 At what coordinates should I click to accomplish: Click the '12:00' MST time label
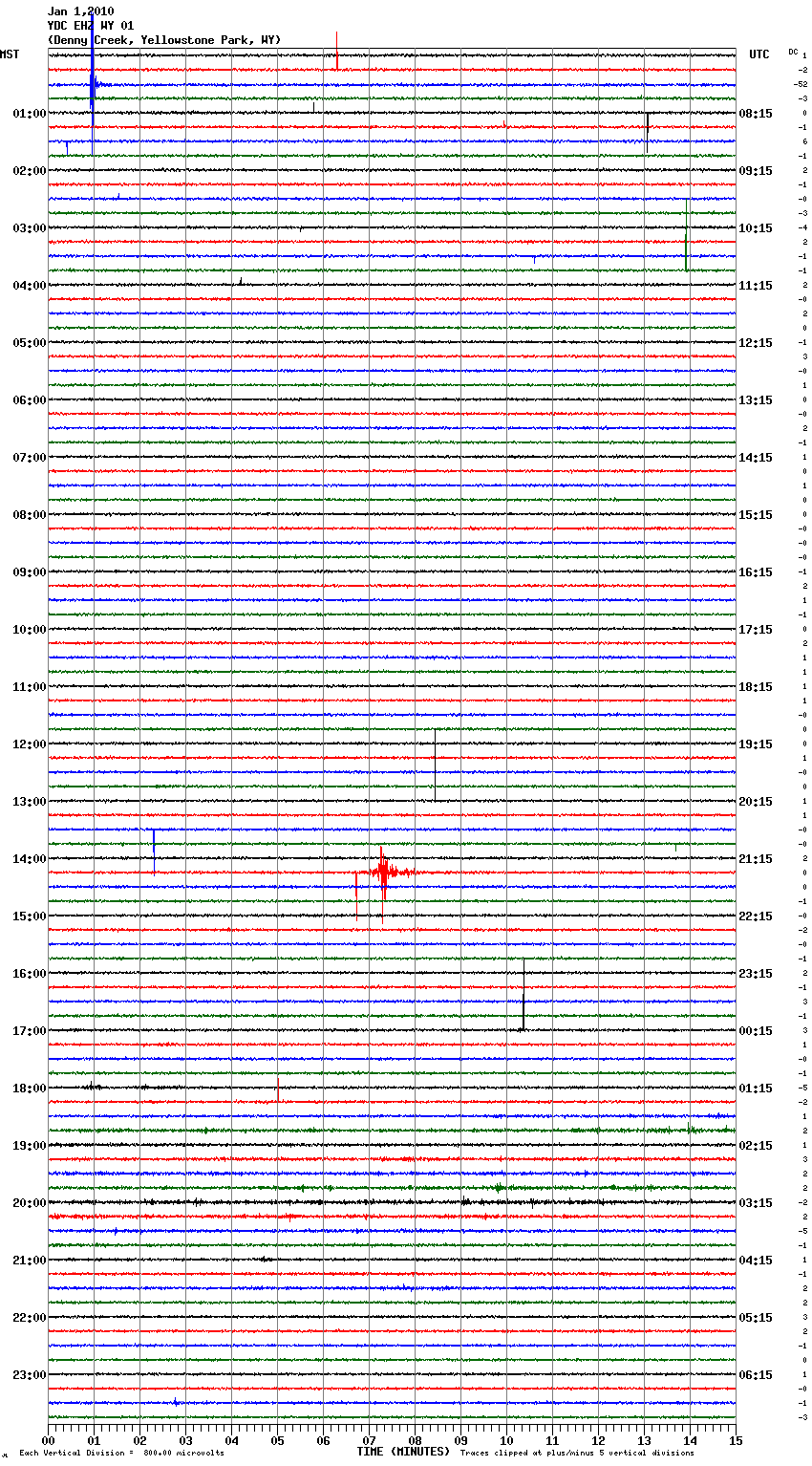click(30, 744)
